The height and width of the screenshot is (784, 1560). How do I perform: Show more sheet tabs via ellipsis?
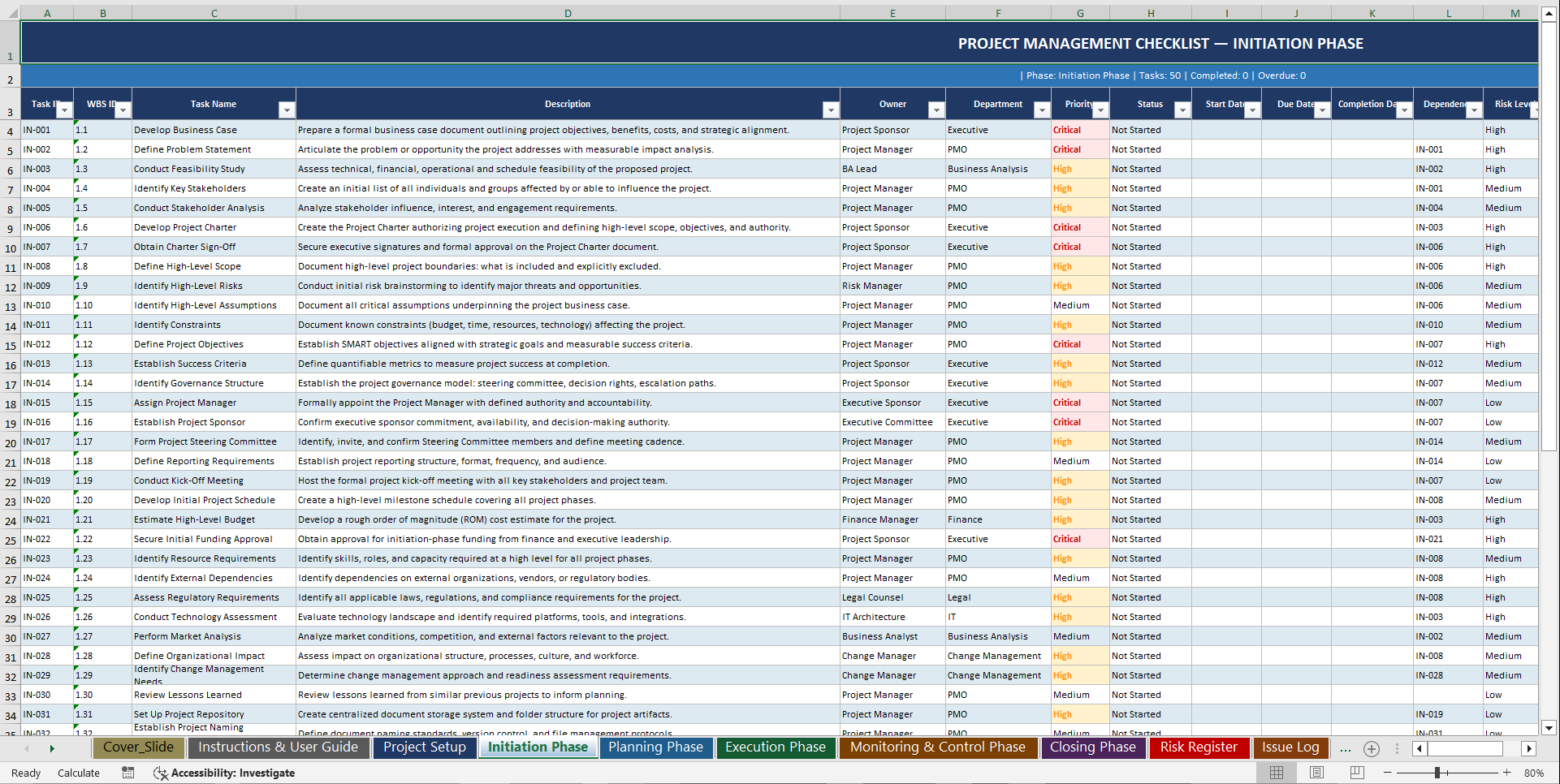pos(1346,749)
